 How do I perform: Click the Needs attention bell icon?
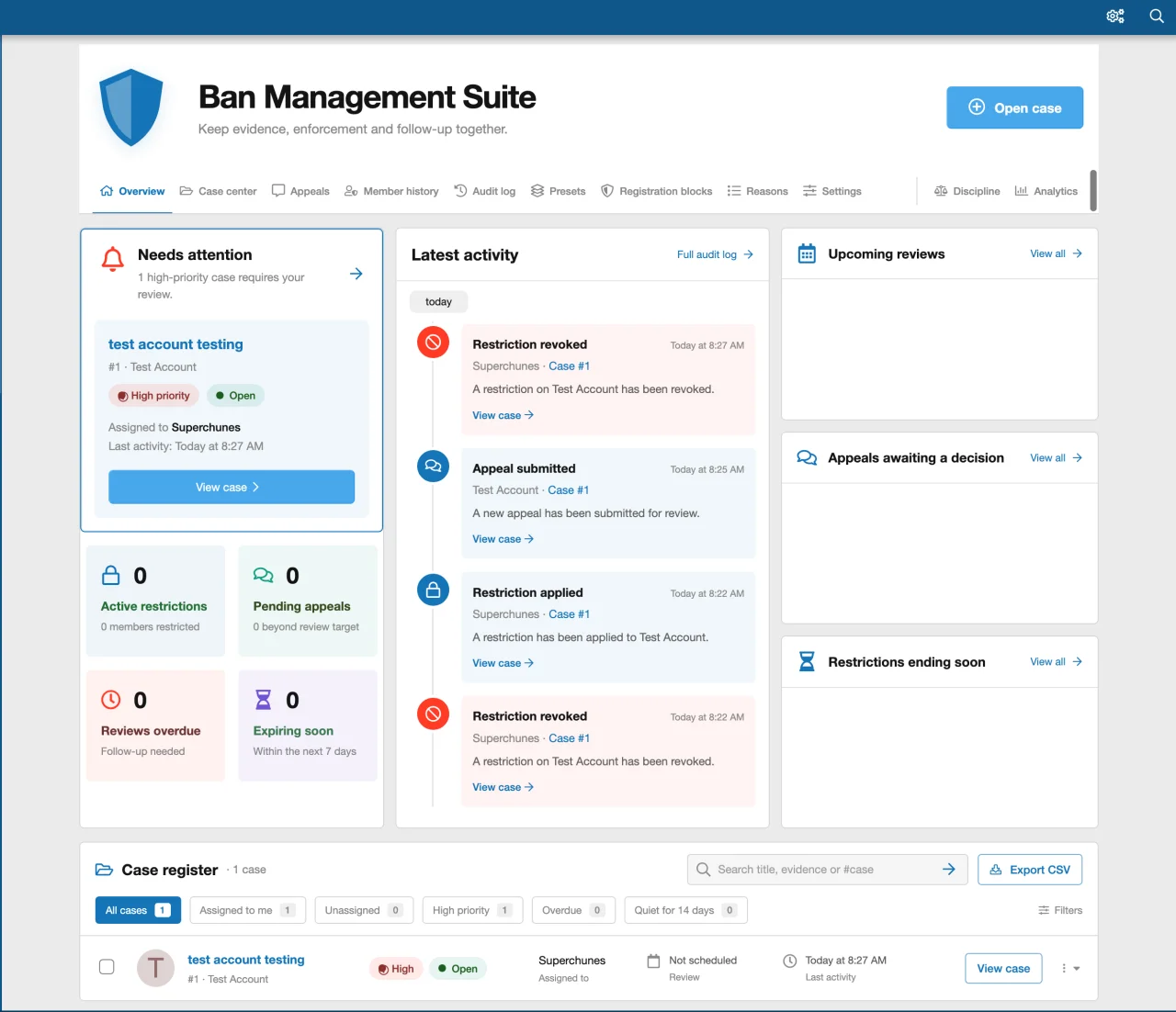[x=113, y=259]
